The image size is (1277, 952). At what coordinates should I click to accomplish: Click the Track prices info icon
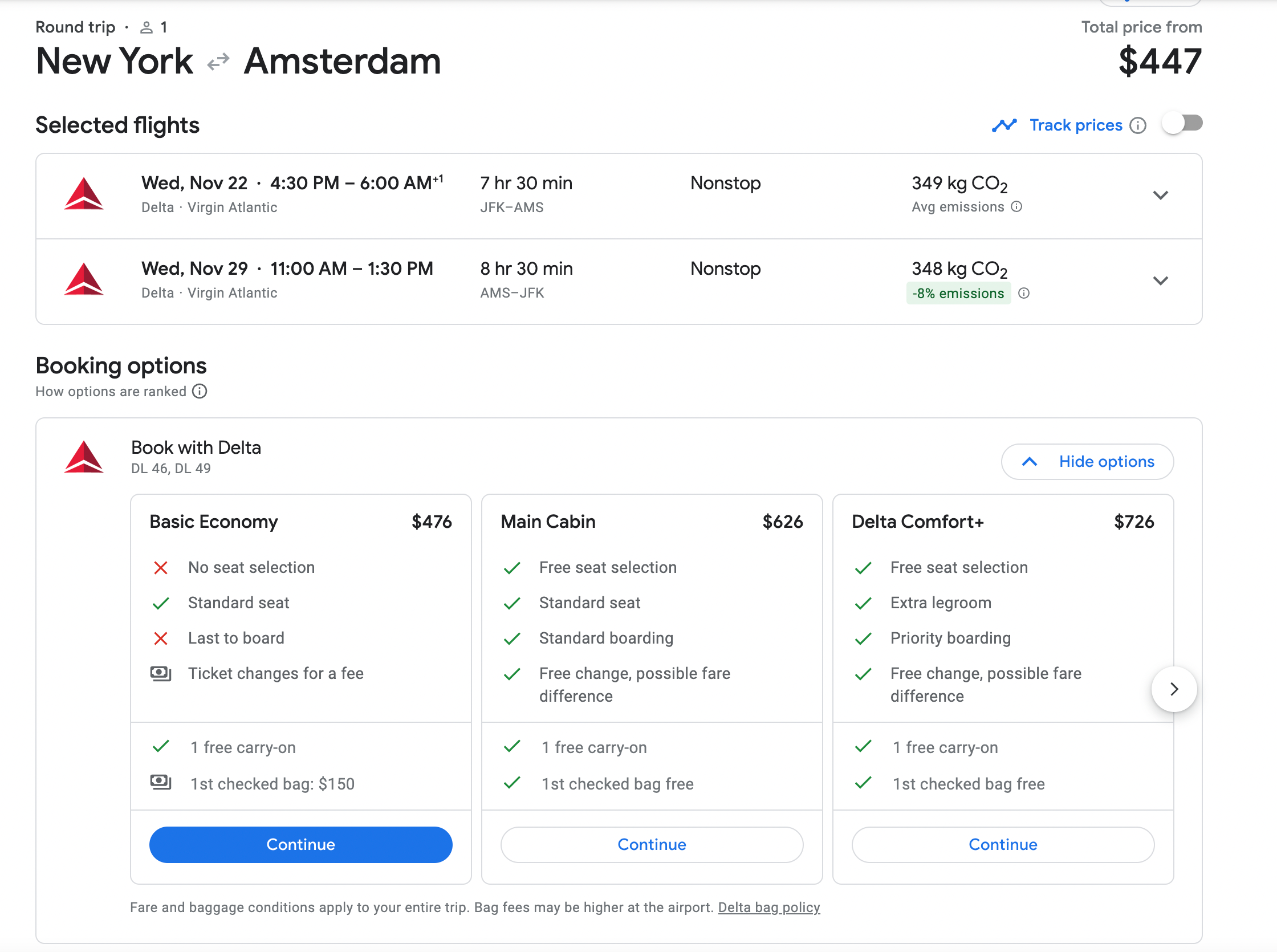[x=1137, y=125]
